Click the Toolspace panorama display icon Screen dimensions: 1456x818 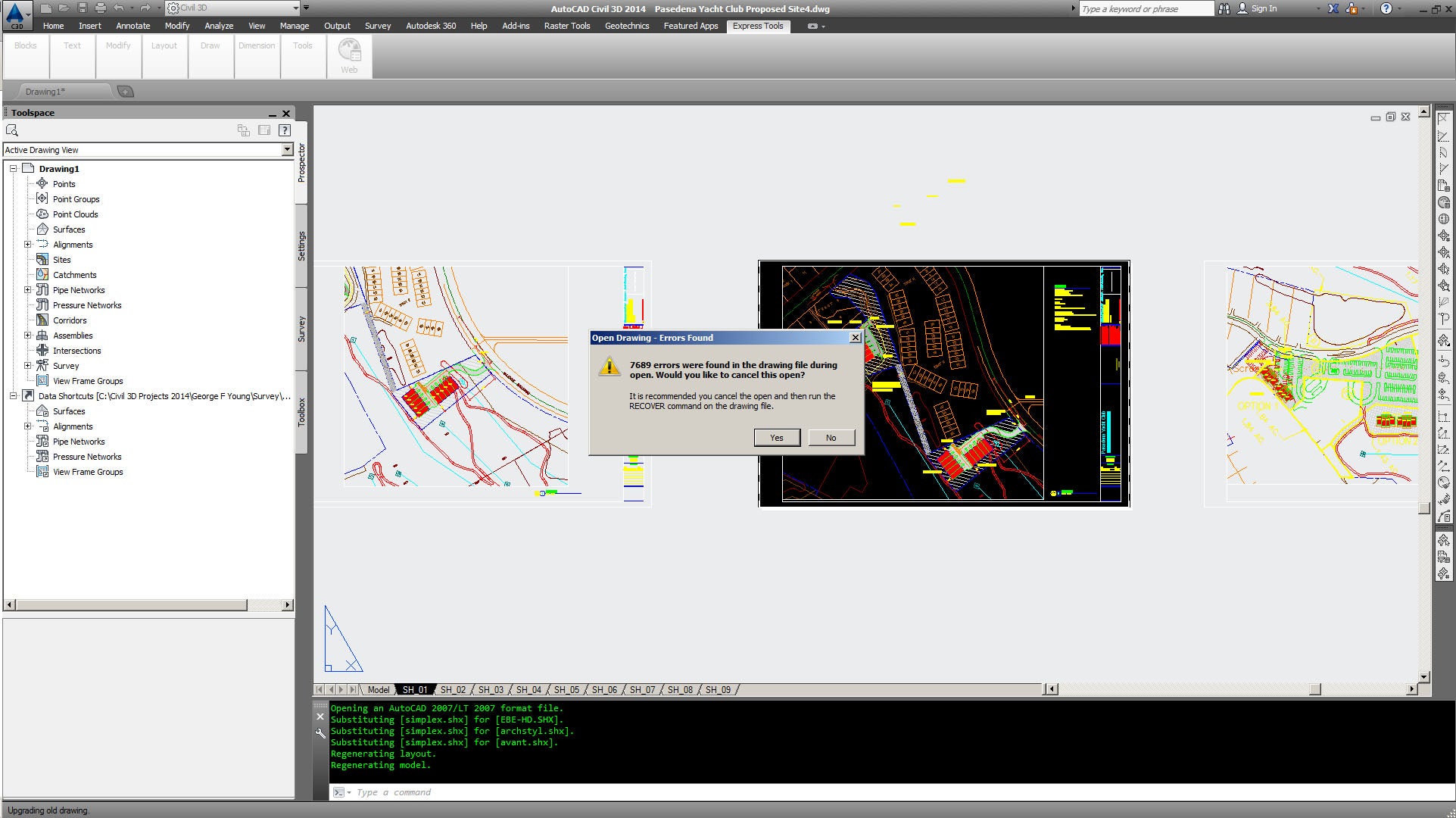point(264,130)
